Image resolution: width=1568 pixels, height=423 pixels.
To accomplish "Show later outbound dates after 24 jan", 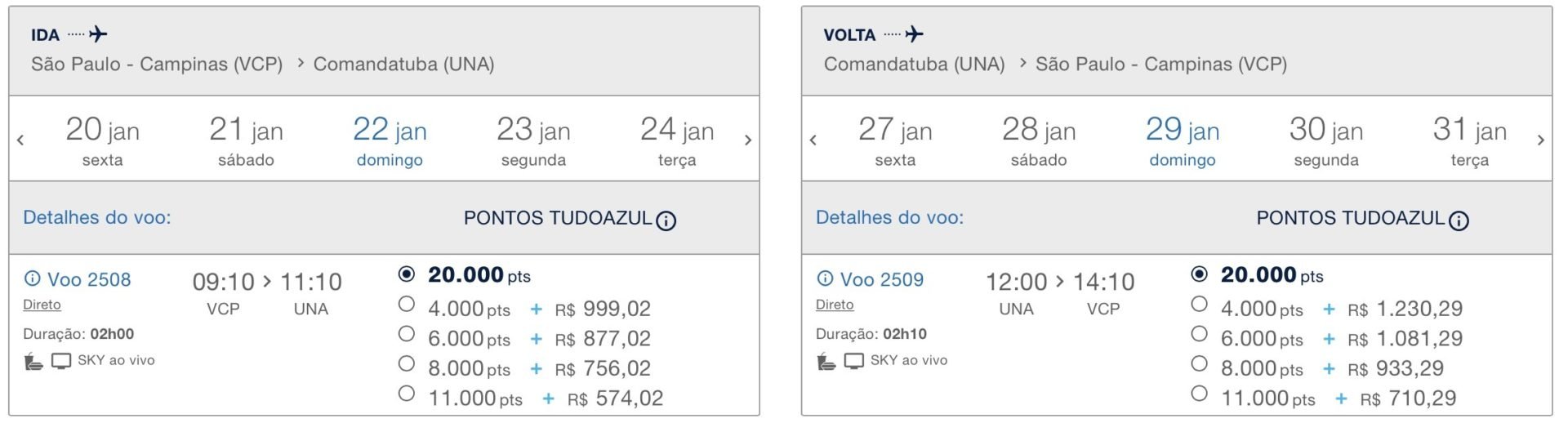I will click(x=748, y=140).
